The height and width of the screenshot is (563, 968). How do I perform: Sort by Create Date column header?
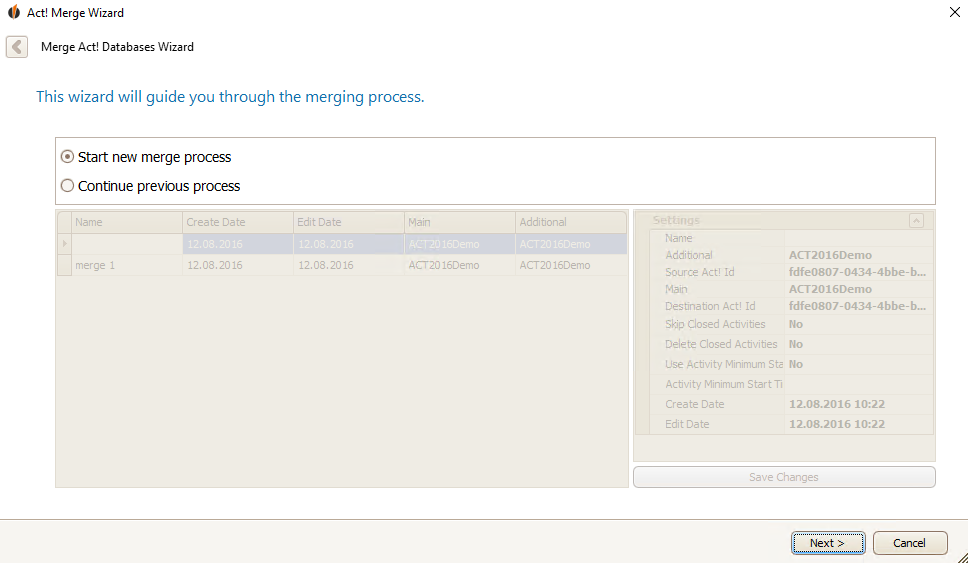click(238, 222)
